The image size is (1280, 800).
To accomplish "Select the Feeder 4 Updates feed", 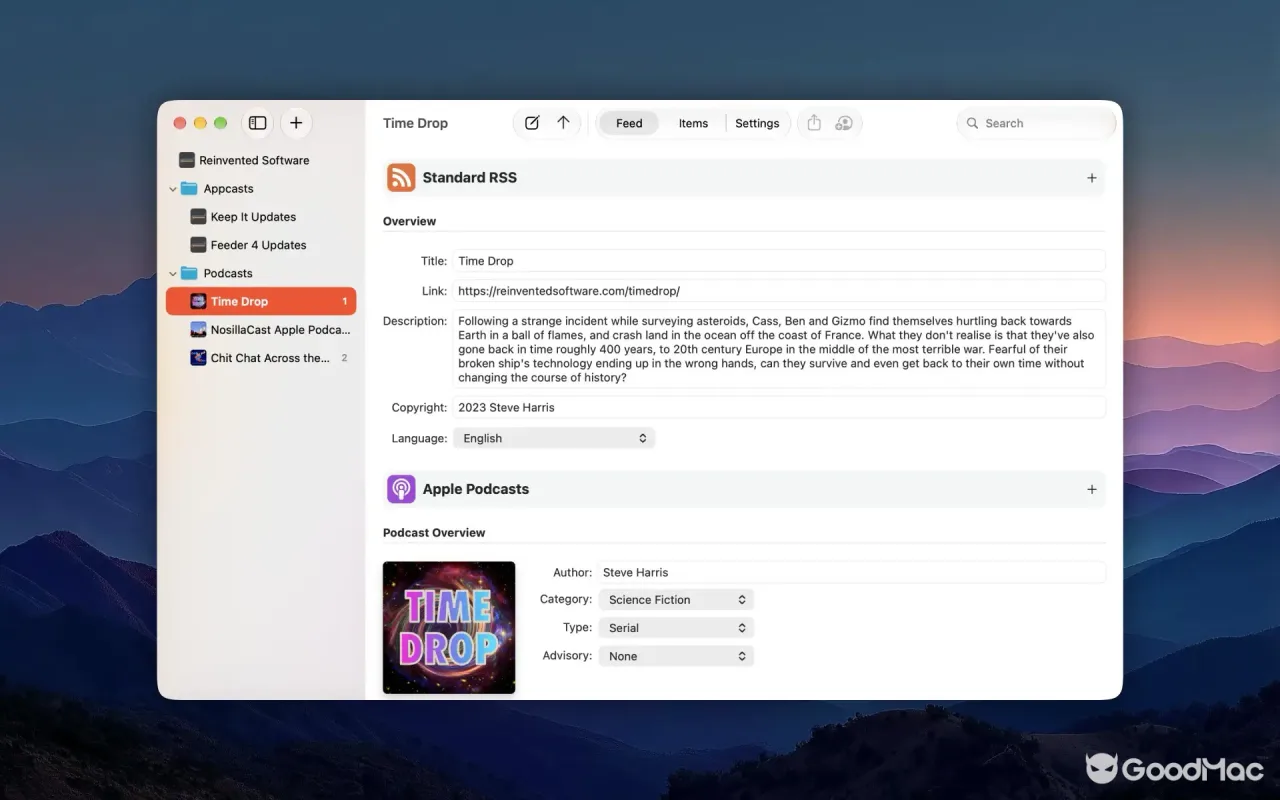I will coord(261,245).
